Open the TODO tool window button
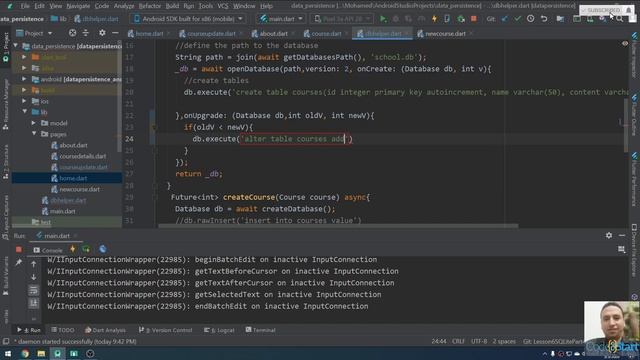Image resolution: width=640 pixels, height=360 pixels. (63, 330)
